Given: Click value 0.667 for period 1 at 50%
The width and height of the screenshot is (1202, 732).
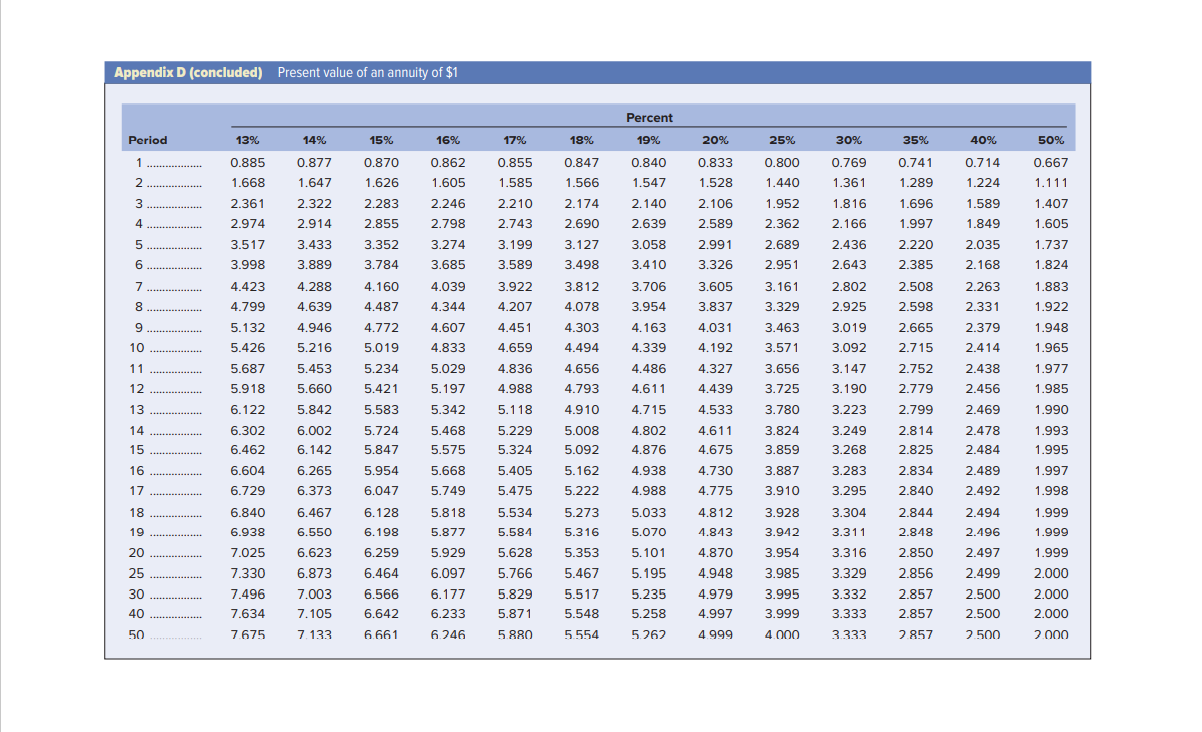Looking at the screenshot, I should 1050,162.
